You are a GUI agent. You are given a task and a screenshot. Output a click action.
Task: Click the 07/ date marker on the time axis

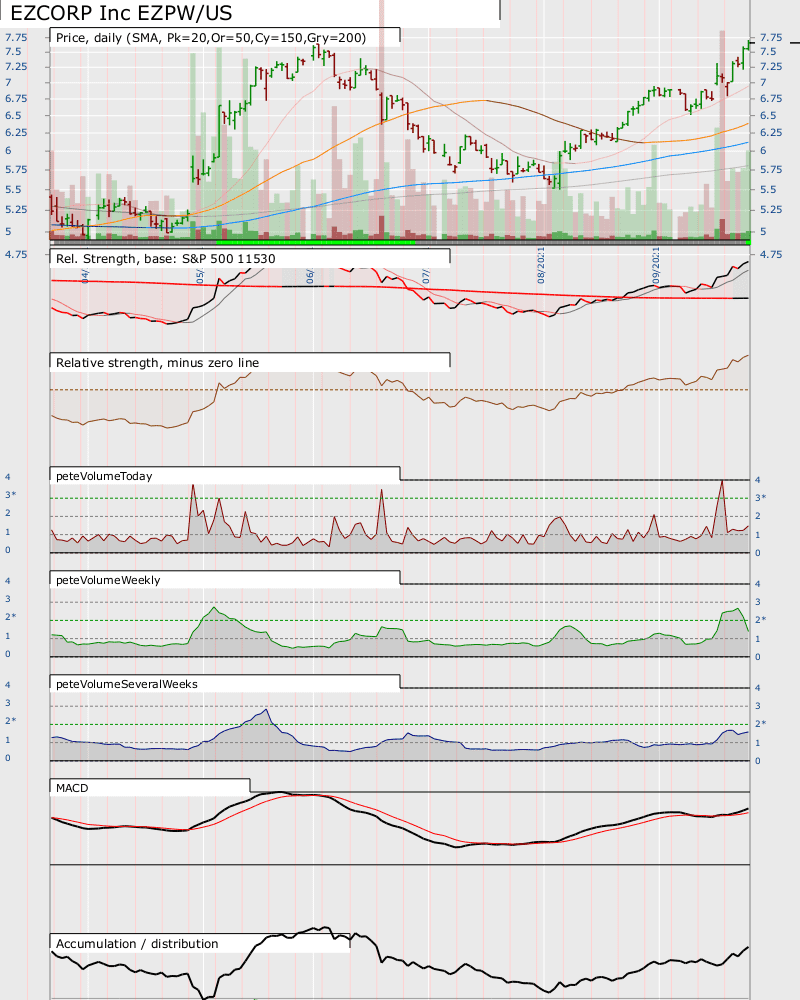click(426, 276)
